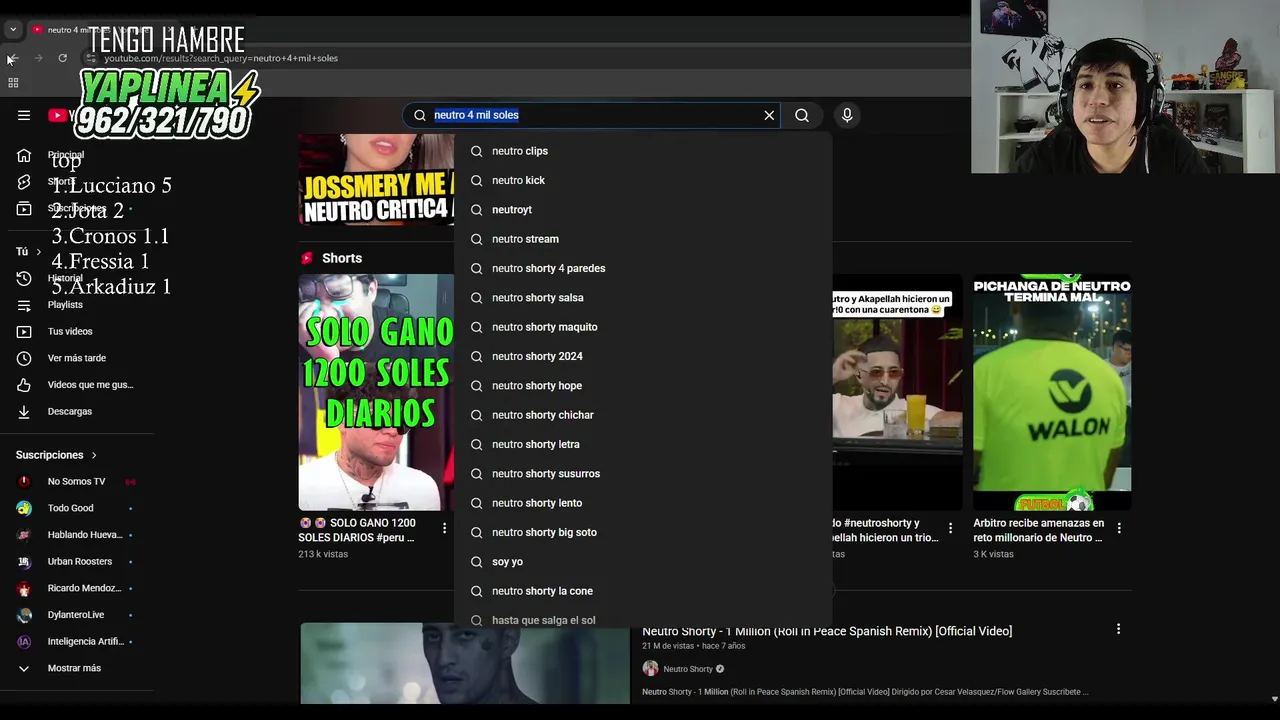Expand the Suscripciones header arrow
This screenshot has width=1280, height=720.
pos(94,455)
